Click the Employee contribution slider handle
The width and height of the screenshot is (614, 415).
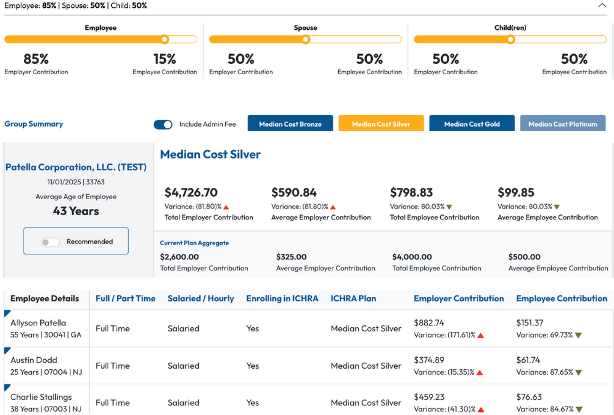(163, 40)
